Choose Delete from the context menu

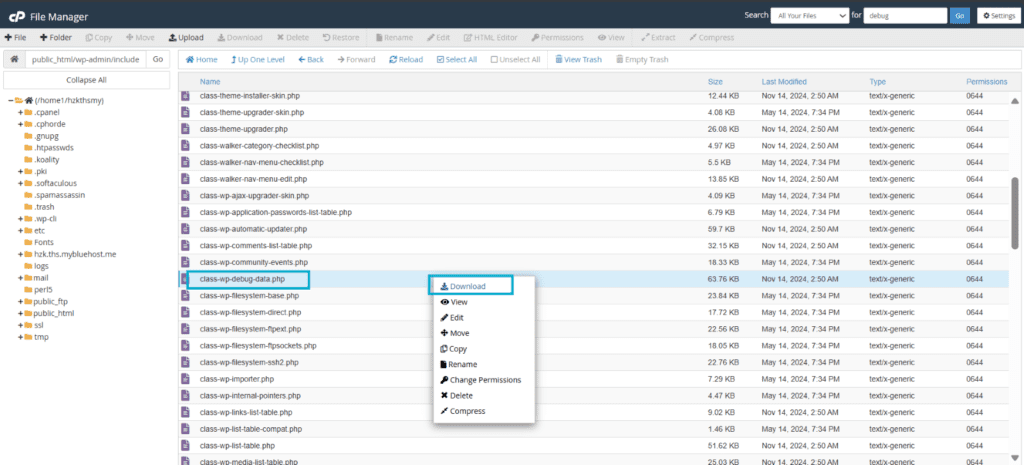click(456, 395)
